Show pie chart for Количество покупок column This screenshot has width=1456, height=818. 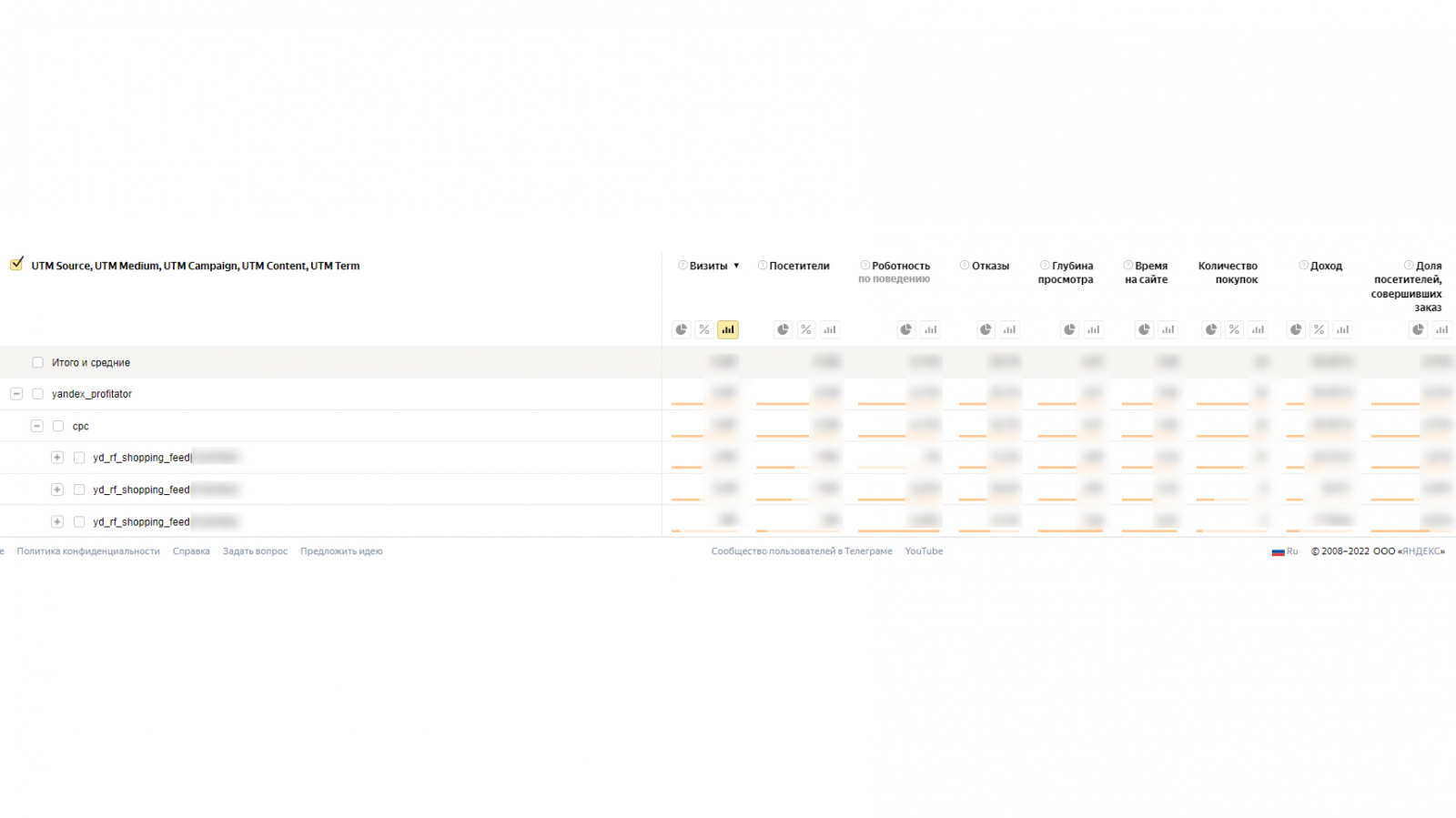click(1211, 329)
